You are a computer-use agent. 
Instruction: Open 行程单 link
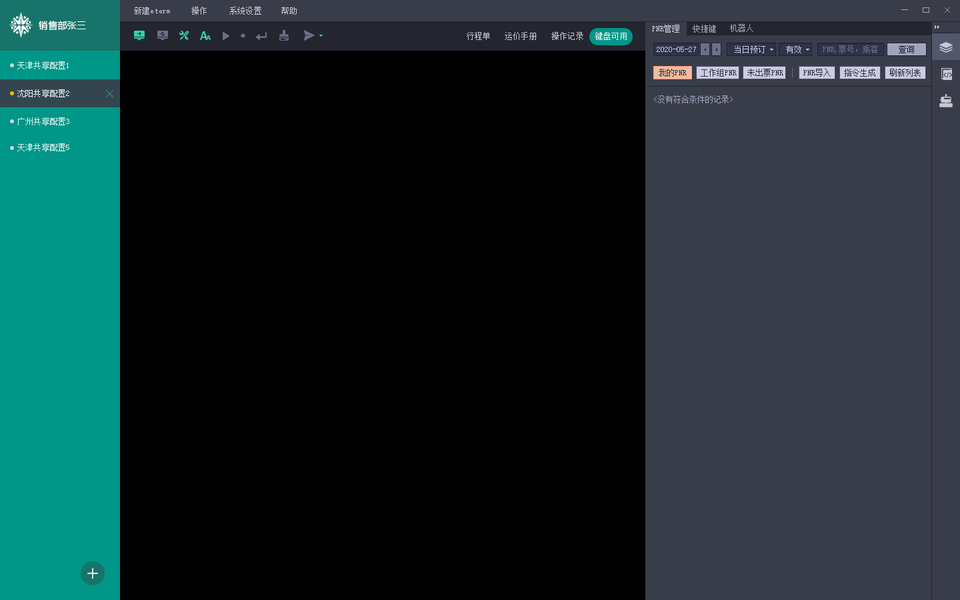(478, 36)
